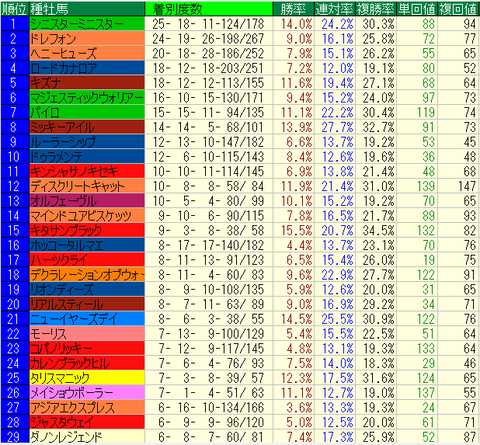Select the sire ジャスタウェイ
Screen dimensions: 480x445
click(87, 422)
